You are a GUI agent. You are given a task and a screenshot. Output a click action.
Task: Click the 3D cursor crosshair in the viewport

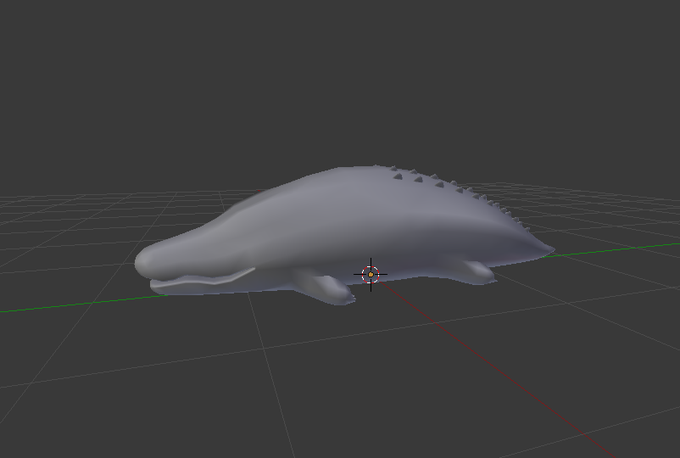[x=370, y=275]
